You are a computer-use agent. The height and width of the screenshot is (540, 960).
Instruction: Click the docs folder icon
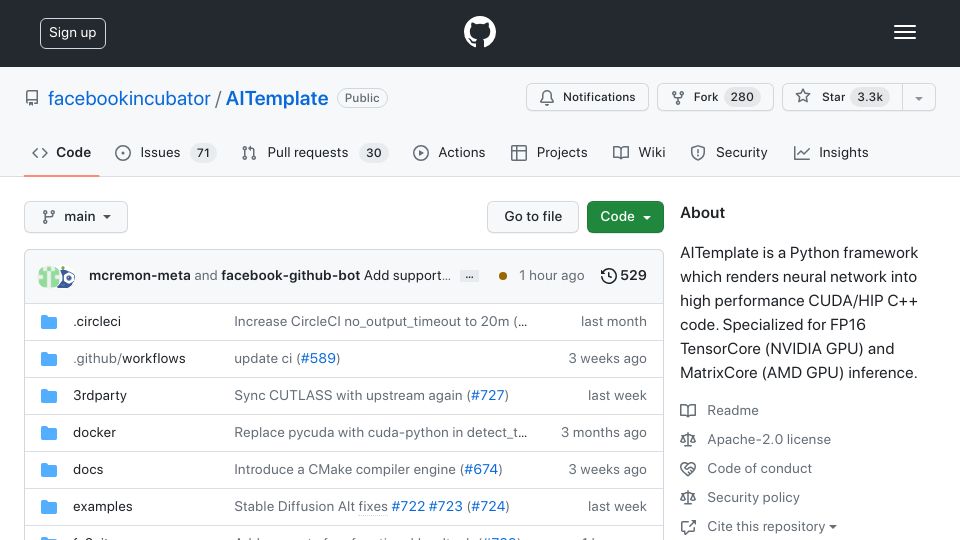coord(49,470)
